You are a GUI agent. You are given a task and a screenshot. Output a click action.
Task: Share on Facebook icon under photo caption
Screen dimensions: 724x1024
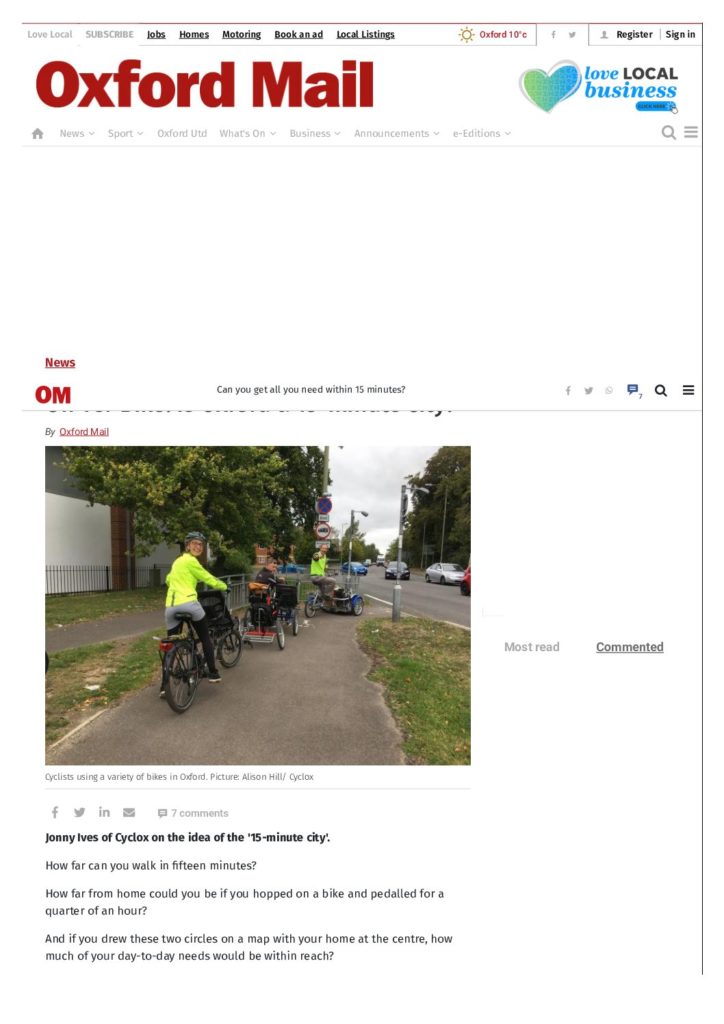[55, 812]
